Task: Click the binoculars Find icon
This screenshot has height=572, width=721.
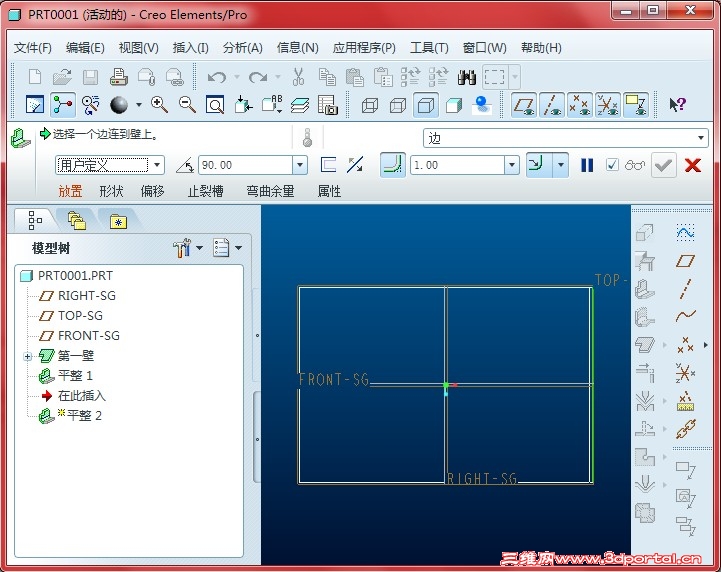Action: pyautogui.click(x=466, y=77)
